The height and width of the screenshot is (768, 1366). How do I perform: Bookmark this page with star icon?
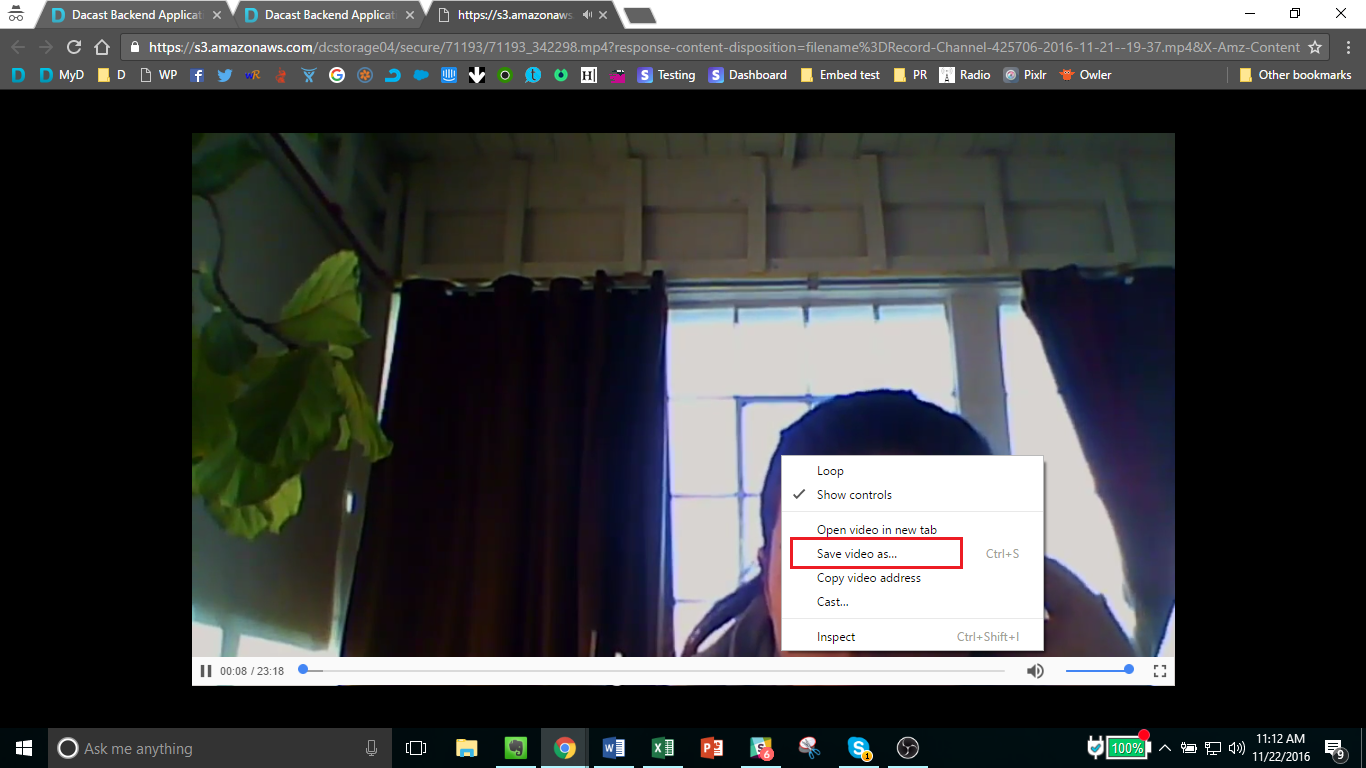coord(1315,47)
